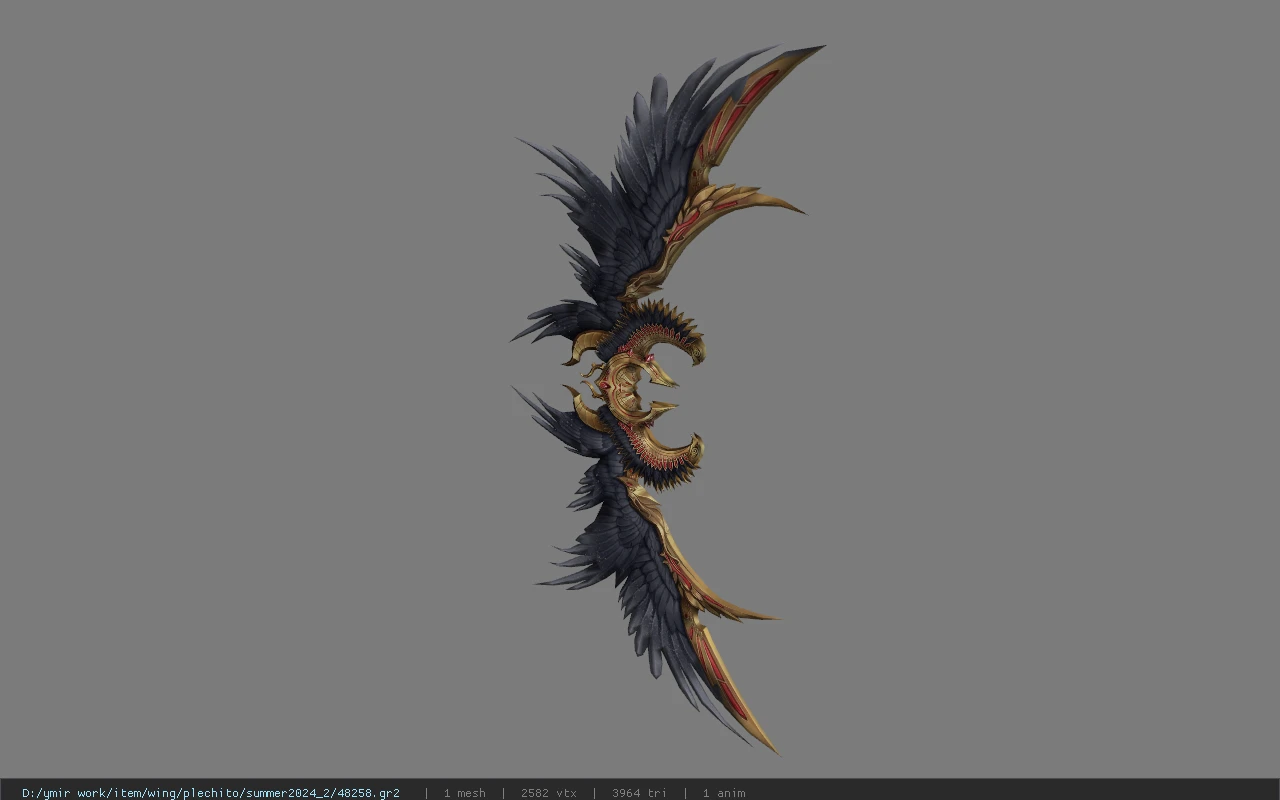Viewport: 1280px width, 800px height.
Task: Click the '1 mesh' status bar entry
Action: 464,793
